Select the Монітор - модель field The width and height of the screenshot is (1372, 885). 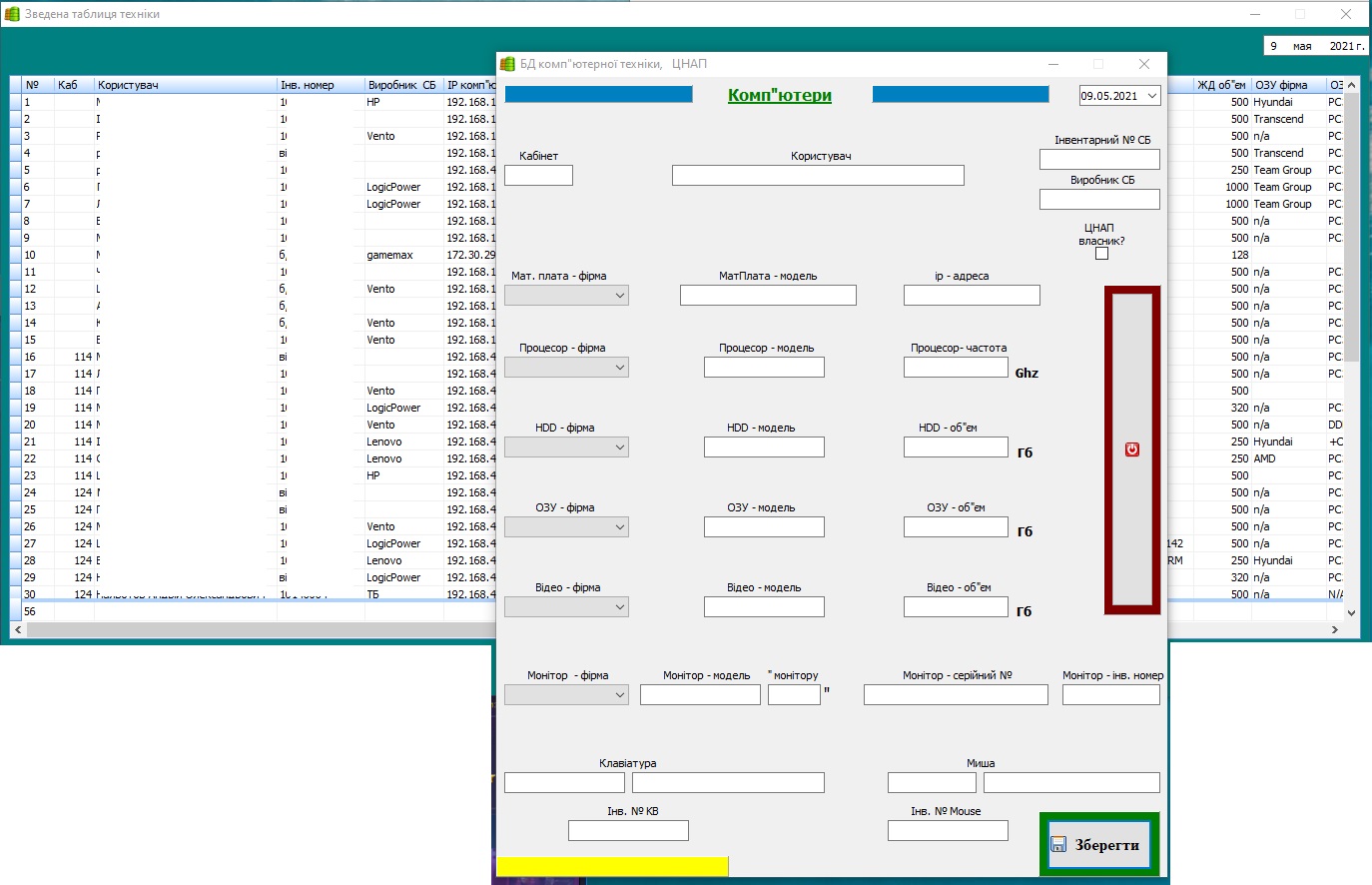tap(700, 695)
